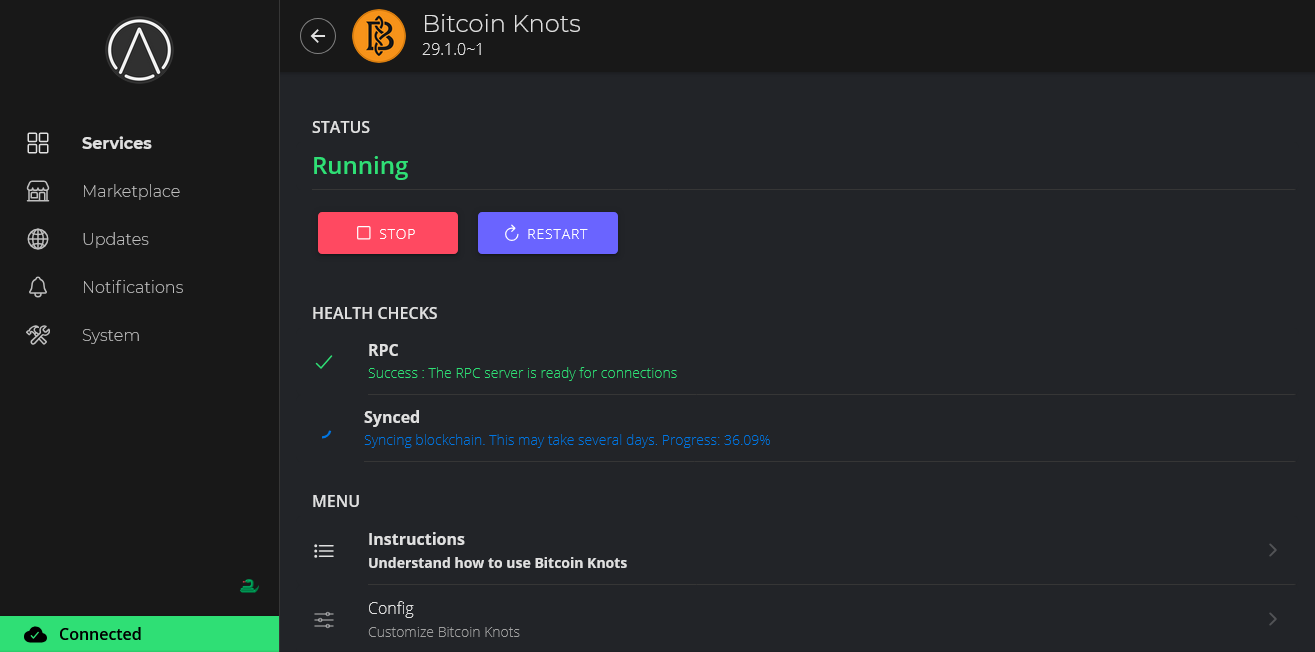The image size is (1315, 652).
Task: Open the Notifications menu item
Action: tap(132, 287)
